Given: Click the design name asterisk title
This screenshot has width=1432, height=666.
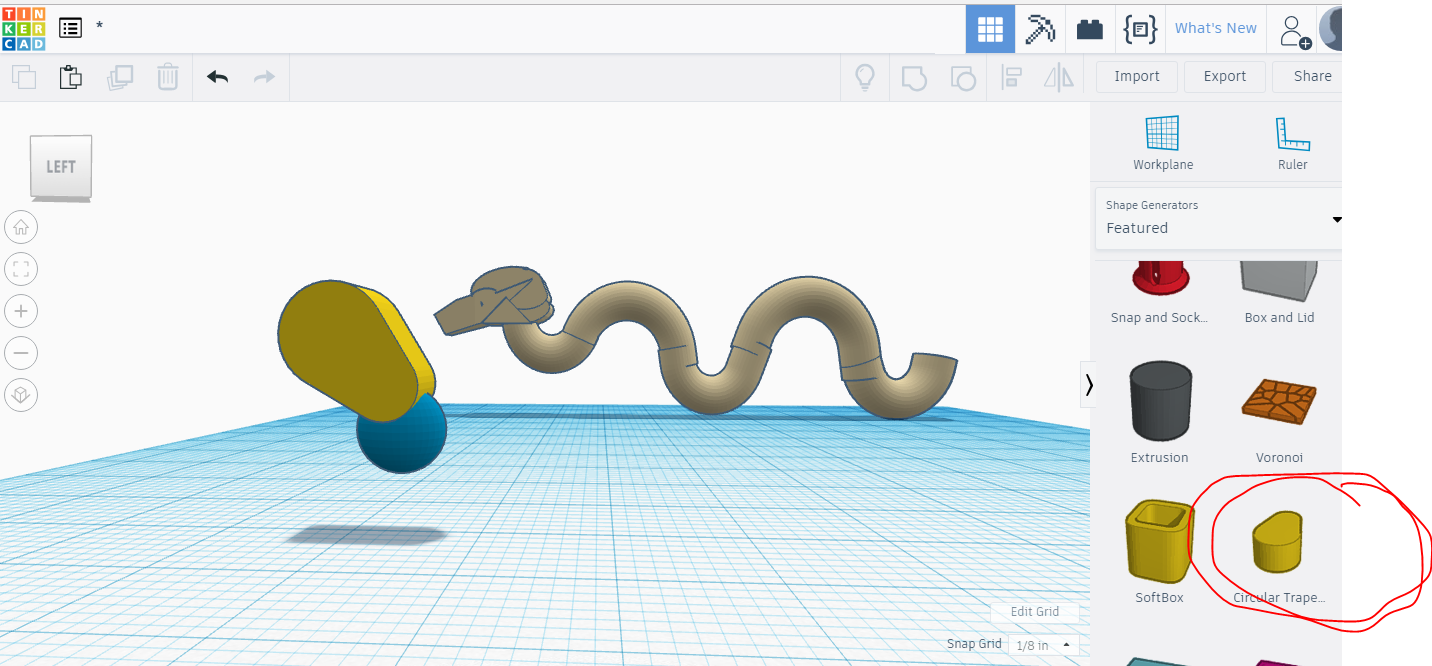Looking at the screenshot, I should [99, 27].
